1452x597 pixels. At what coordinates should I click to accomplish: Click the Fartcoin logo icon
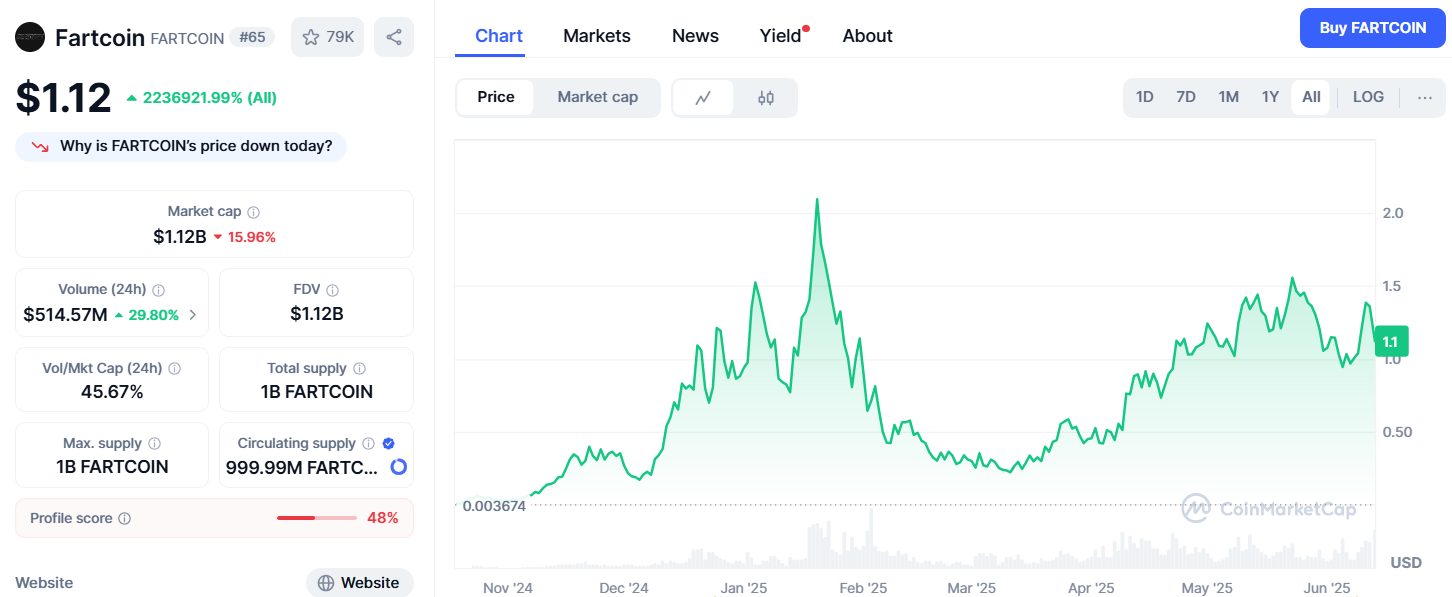pyautogui.click(x=30, y=37)
